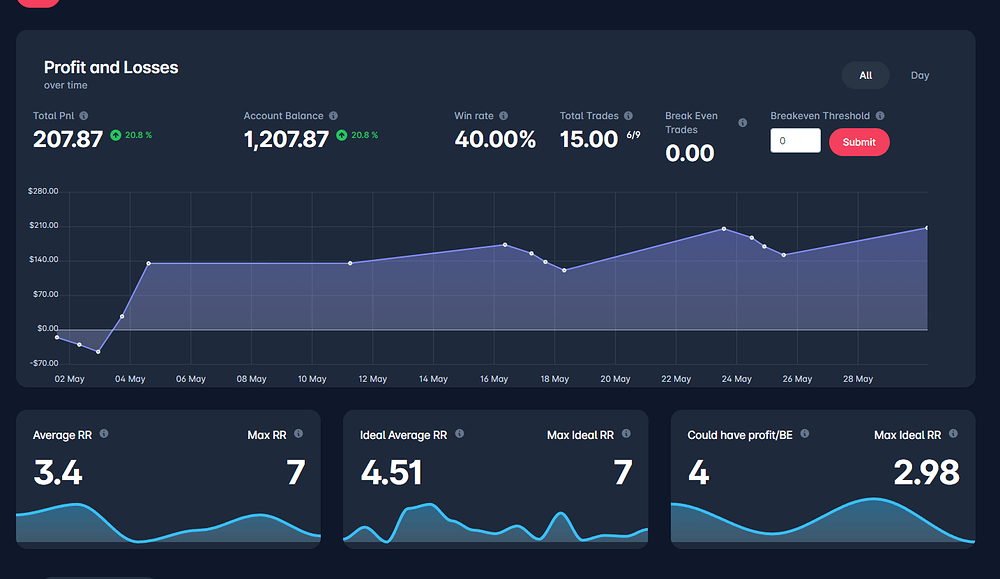The width and height of the screenshot is (1000, 579).
Task: Select the Win rate value 40.00%
Action: point(496,139)
